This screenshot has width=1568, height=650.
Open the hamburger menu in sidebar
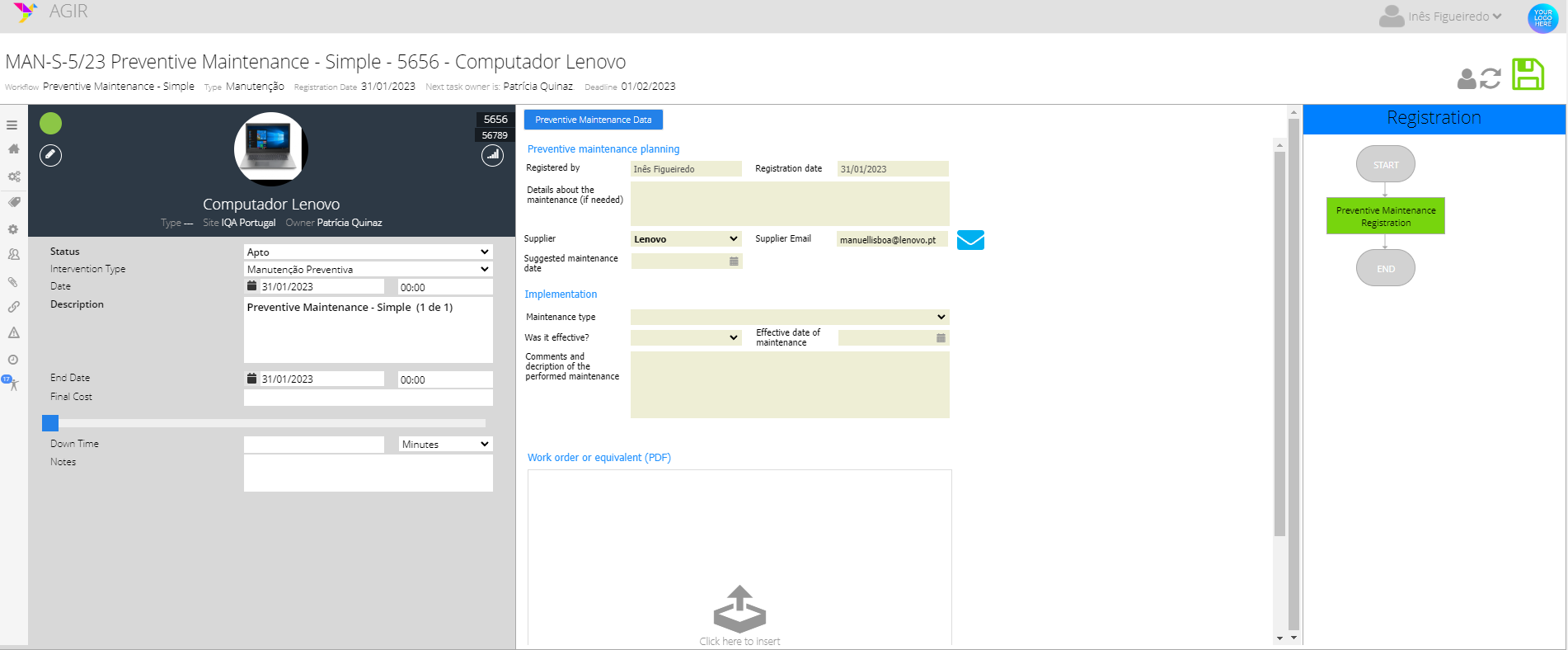(12, 125)
